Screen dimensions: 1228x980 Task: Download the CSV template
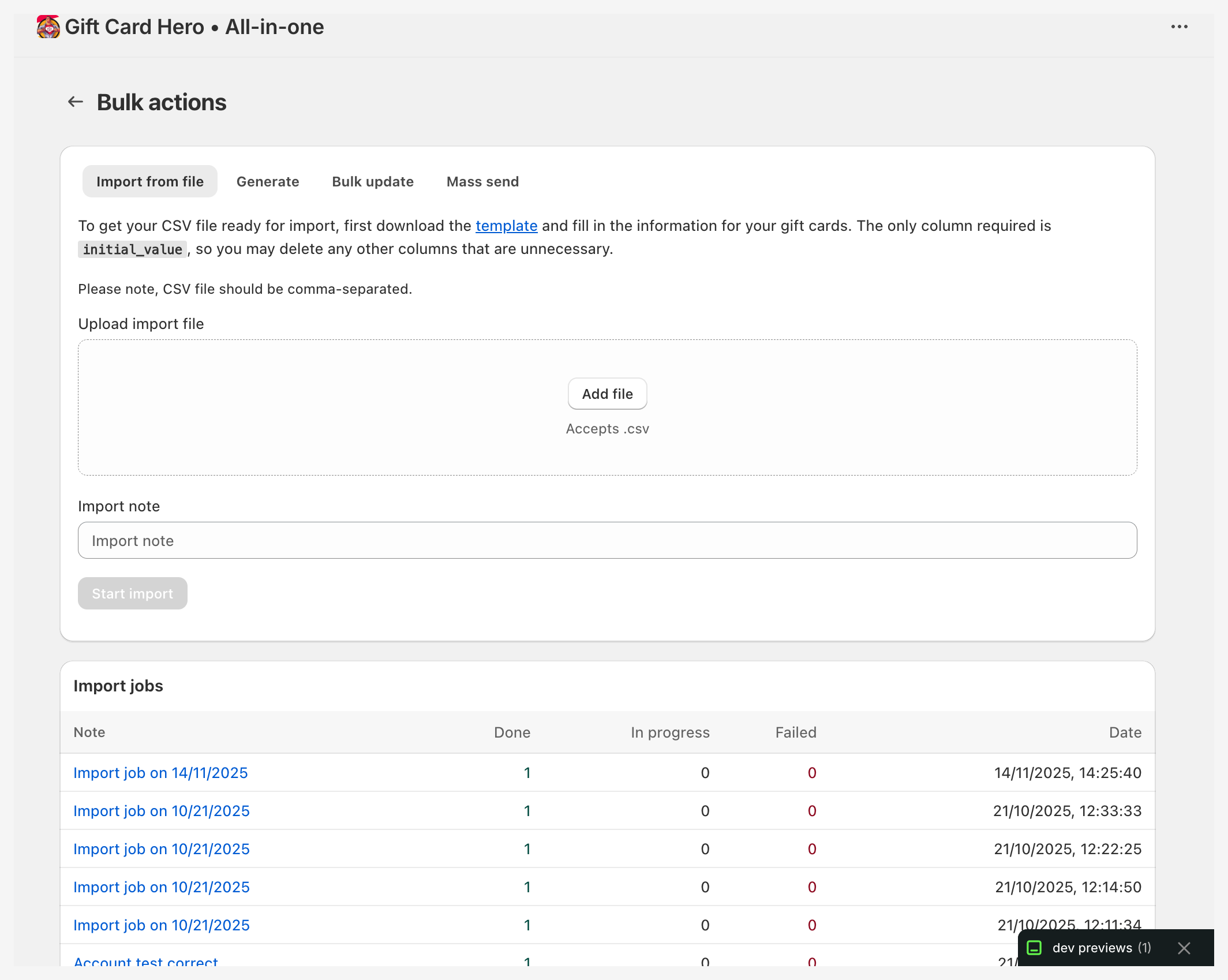(506, 226)
